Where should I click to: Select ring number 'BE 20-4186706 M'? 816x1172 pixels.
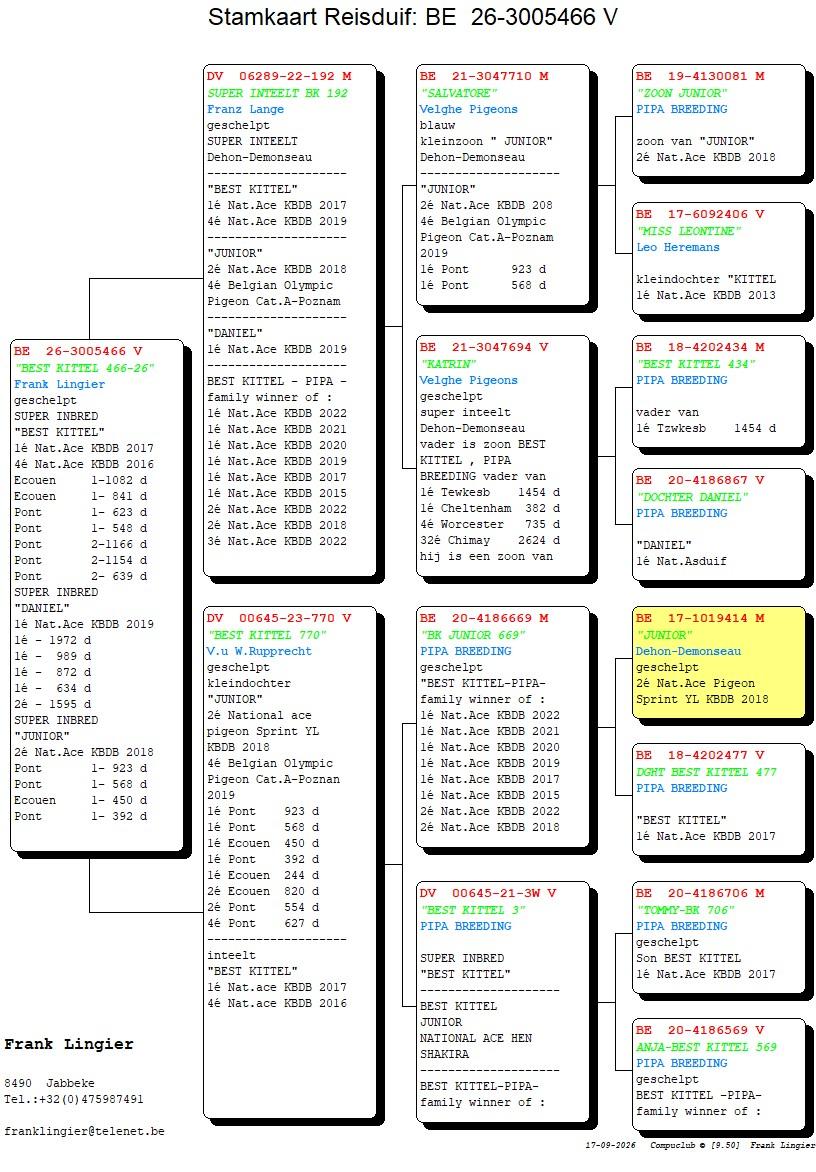701,893
